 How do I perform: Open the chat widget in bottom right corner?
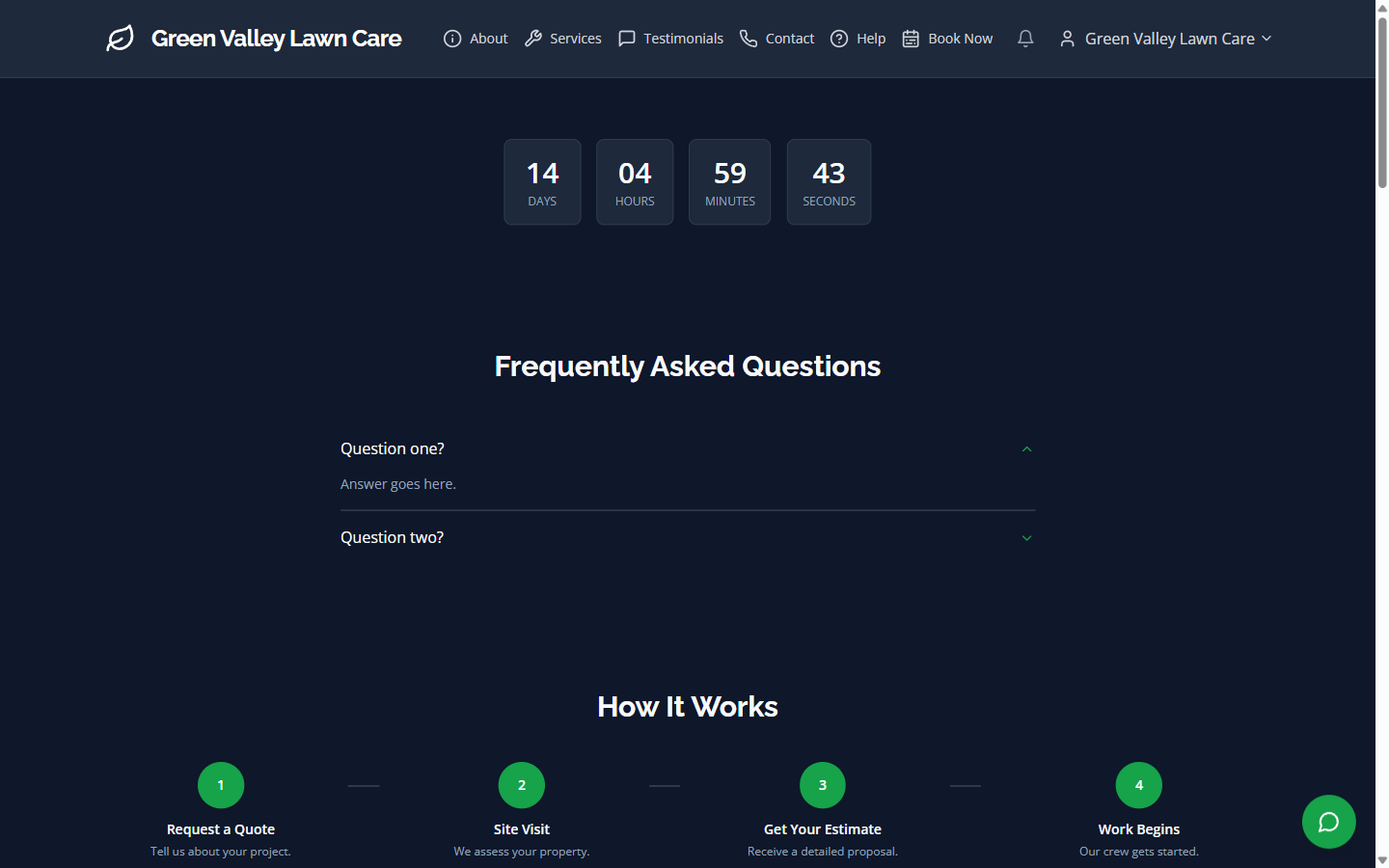1328,822
